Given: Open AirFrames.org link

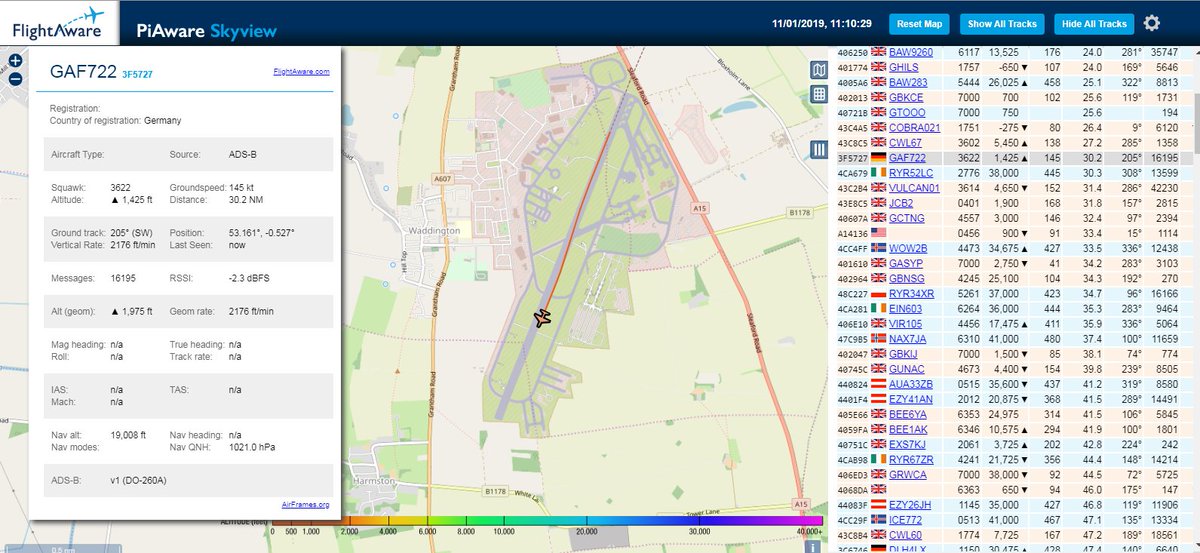Looking at the screenshot, I should [x=306, y=505].
